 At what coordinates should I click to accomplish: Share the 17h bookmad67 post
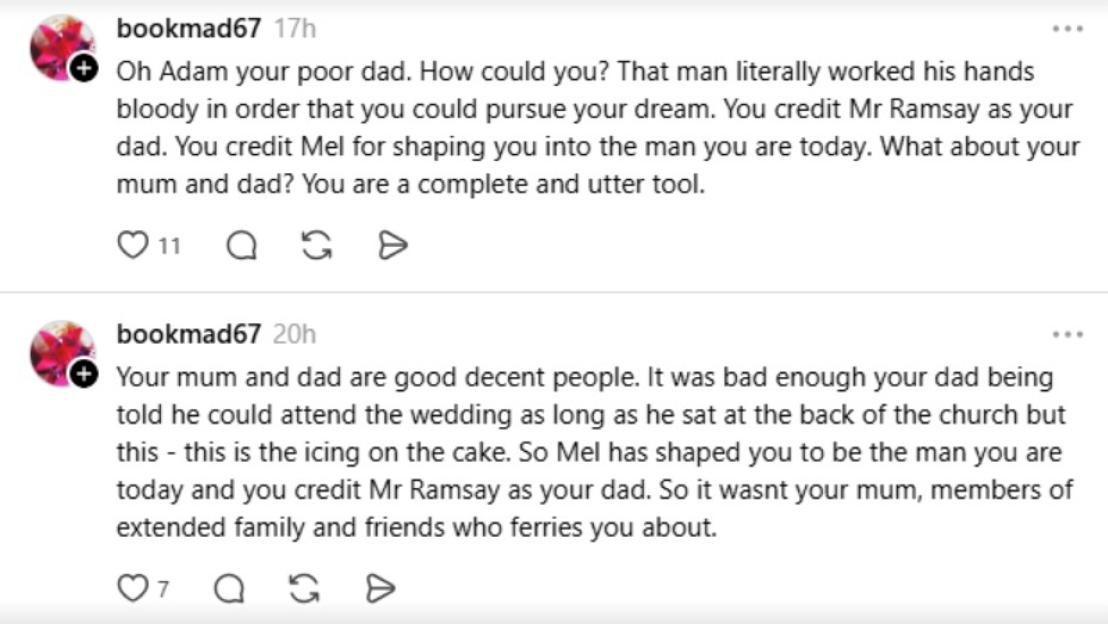pos(392,245)
